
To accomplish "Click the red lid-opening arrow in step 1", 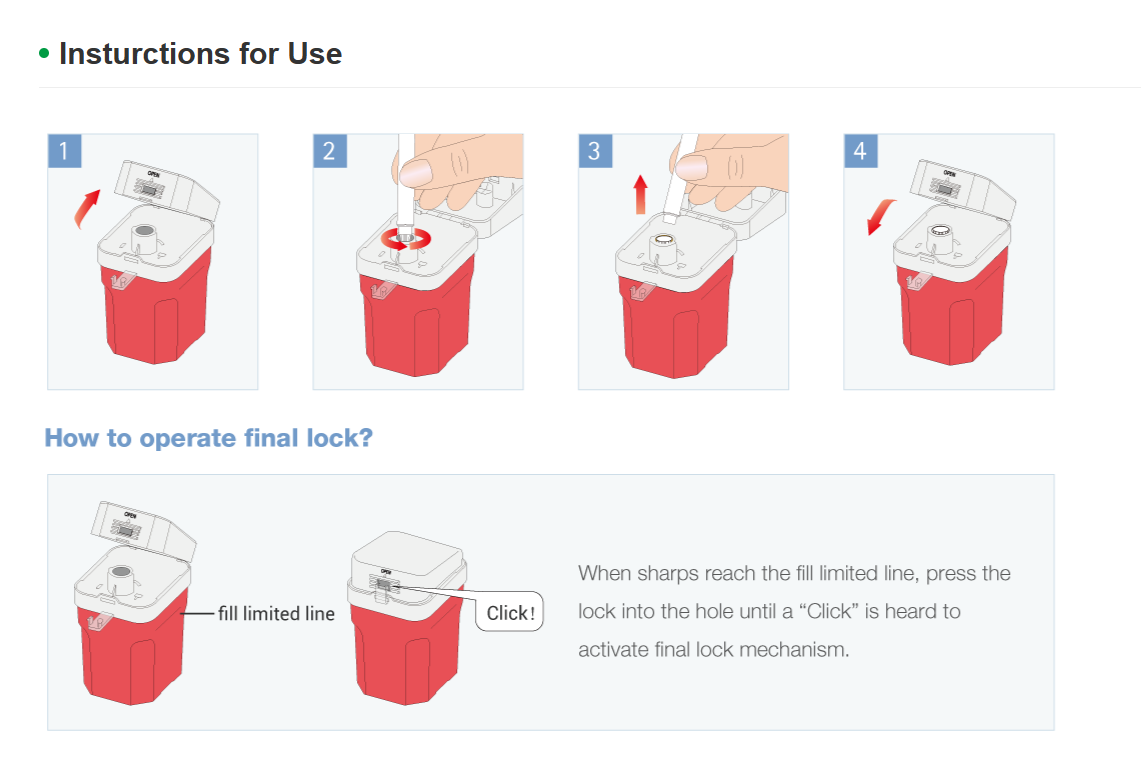I will [x=88, y=207].
